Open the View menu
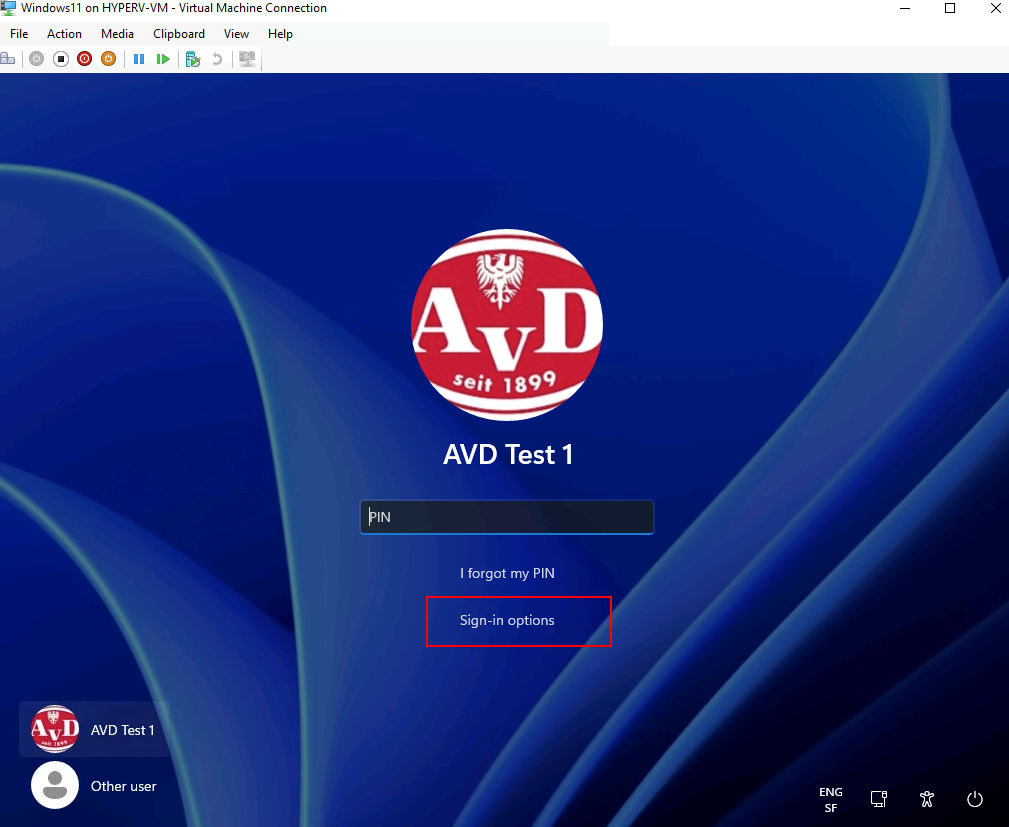Screen dimensions: 1009x827 click(x=236, y=34)
